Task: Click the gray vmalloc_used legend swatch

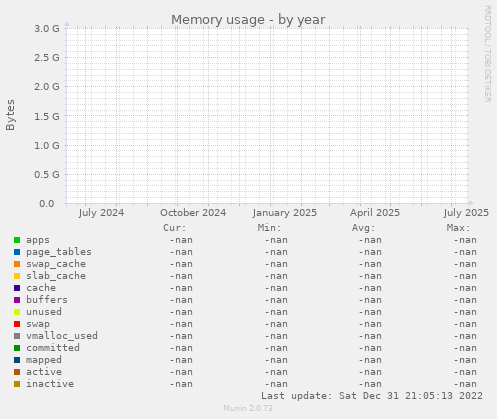Action: tap(17, 336)
